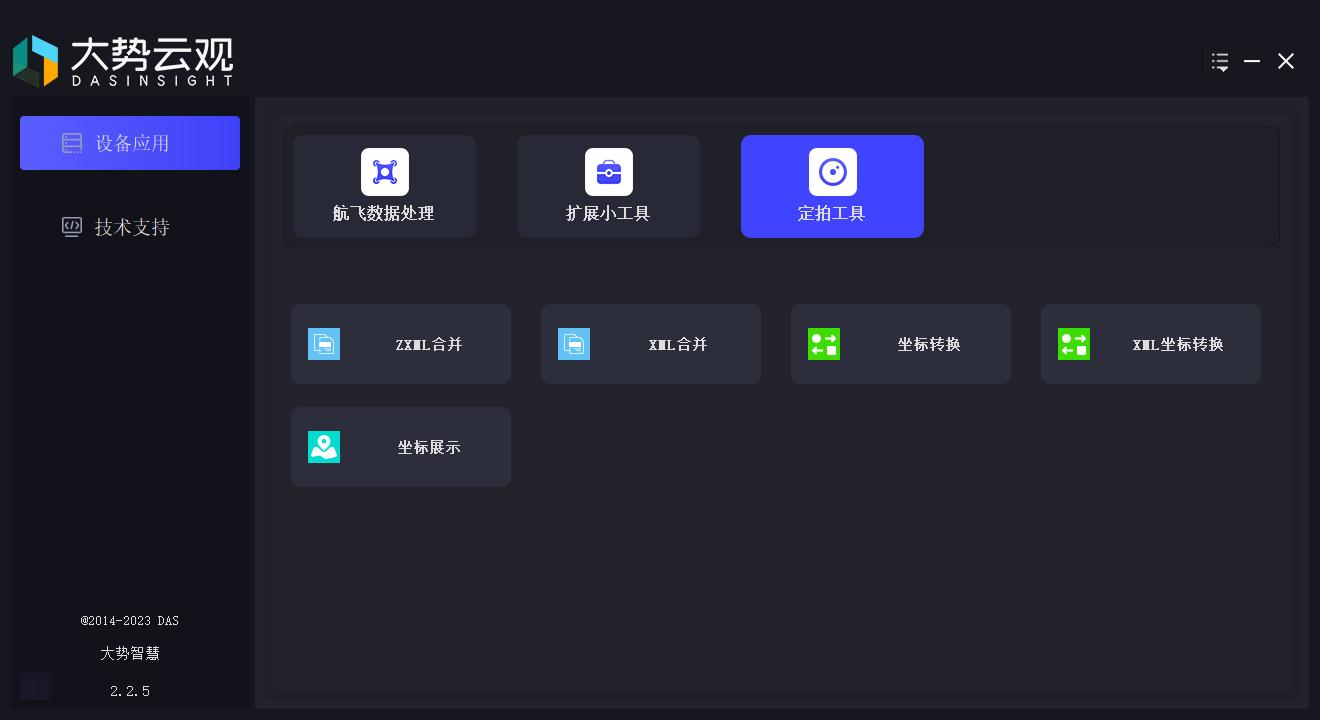Click the 定拍工具 target icon

[x=833, y=172]
